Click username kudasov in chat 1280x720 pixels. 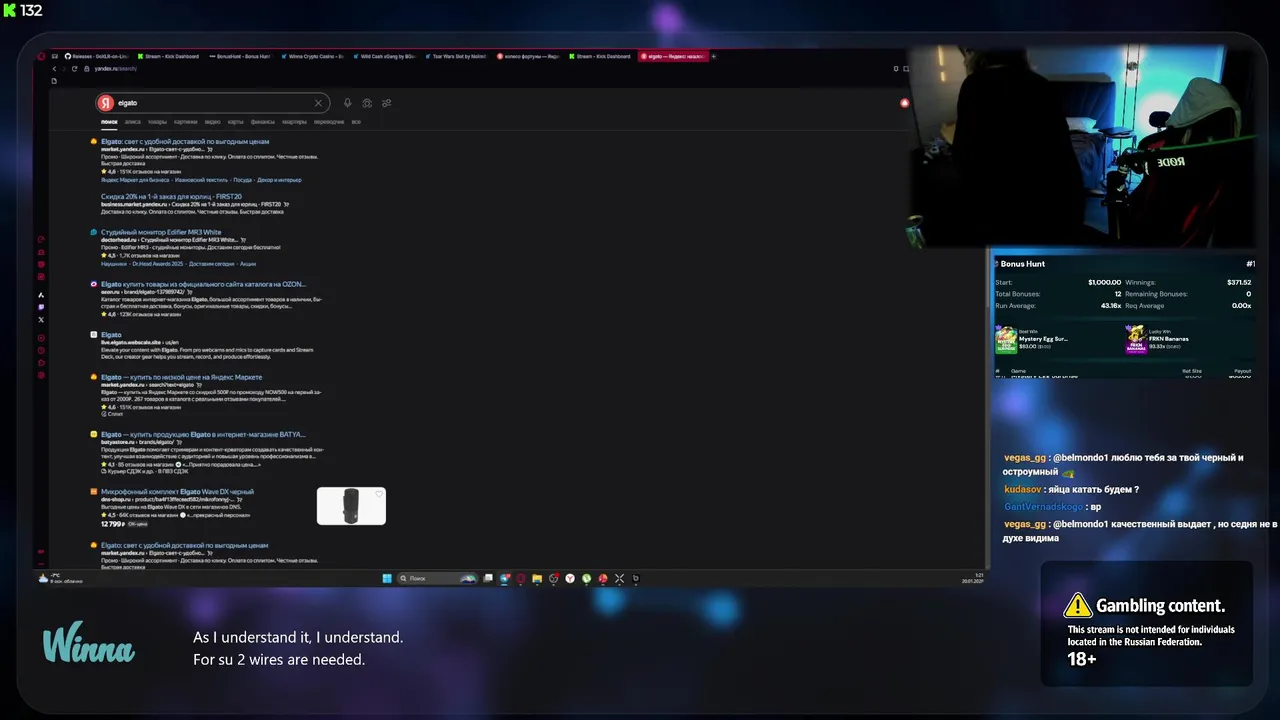pyautogui.click(x=1023, y=489)
